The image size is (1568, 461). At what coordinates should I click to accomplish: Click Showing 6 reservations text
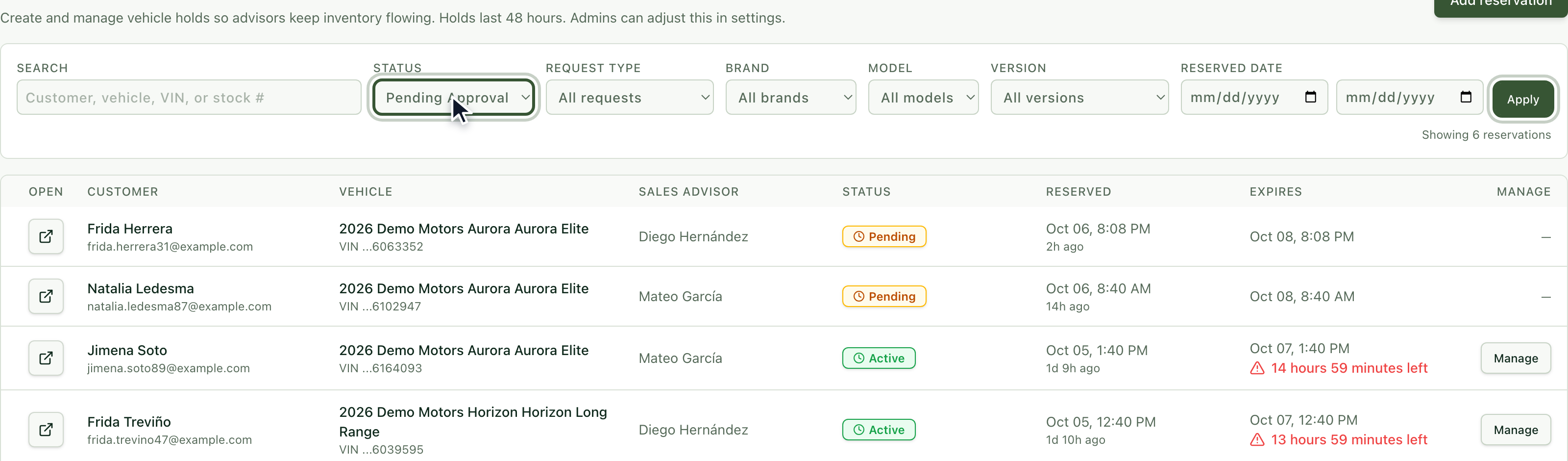point(1486,135)
